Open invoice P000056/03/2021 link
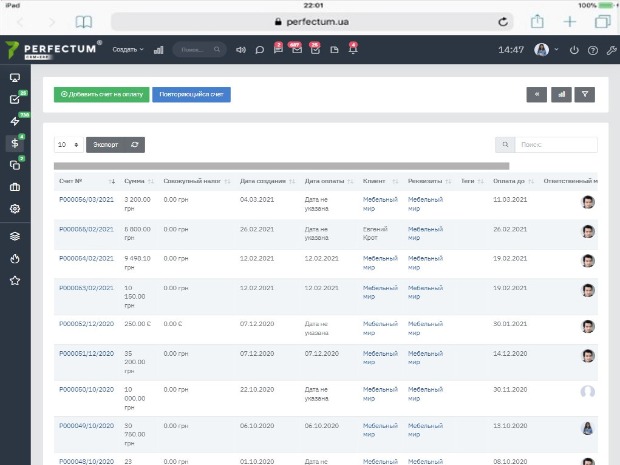 point(86,200)
